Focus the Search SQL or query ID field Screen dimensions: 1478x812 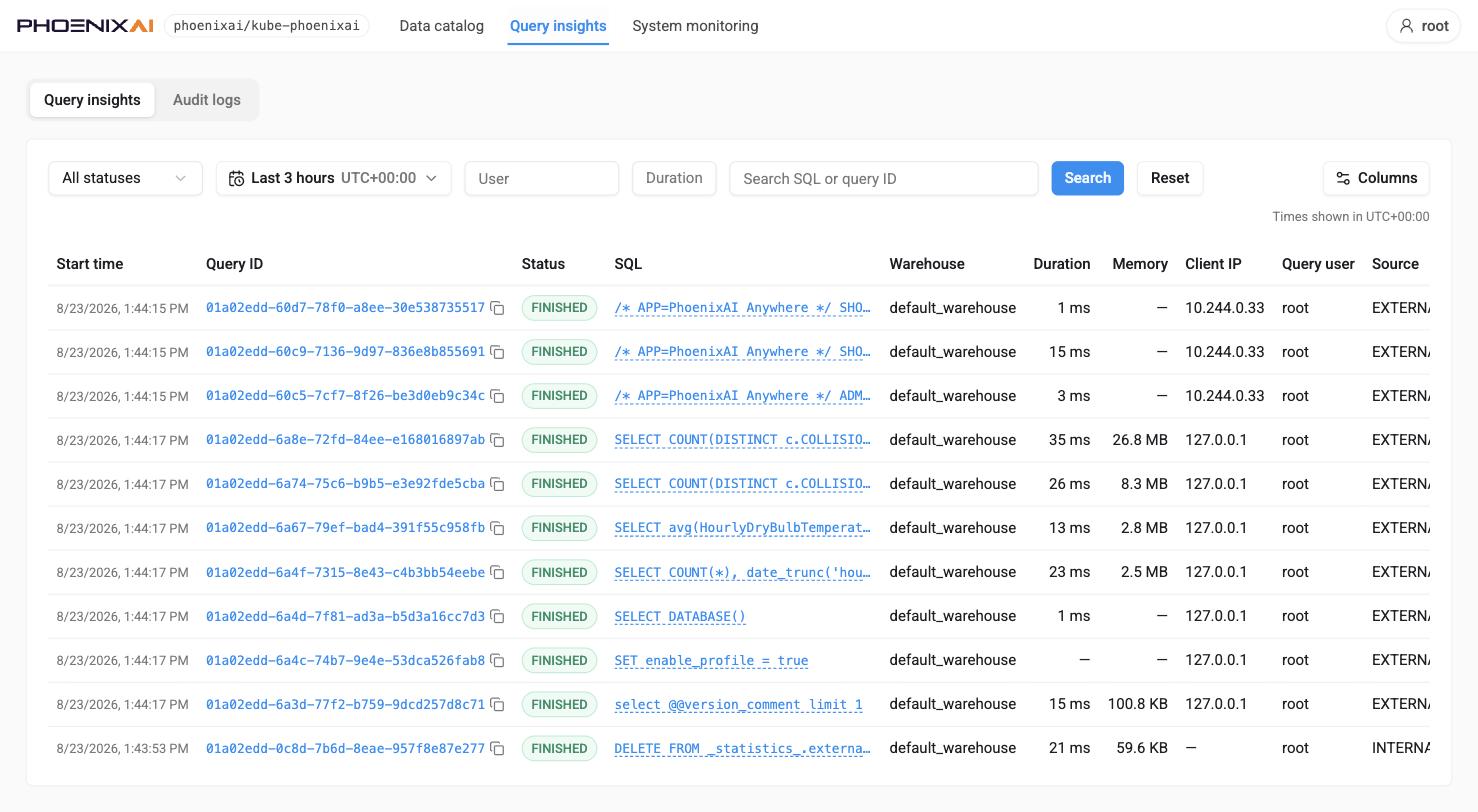coord(884,178)
